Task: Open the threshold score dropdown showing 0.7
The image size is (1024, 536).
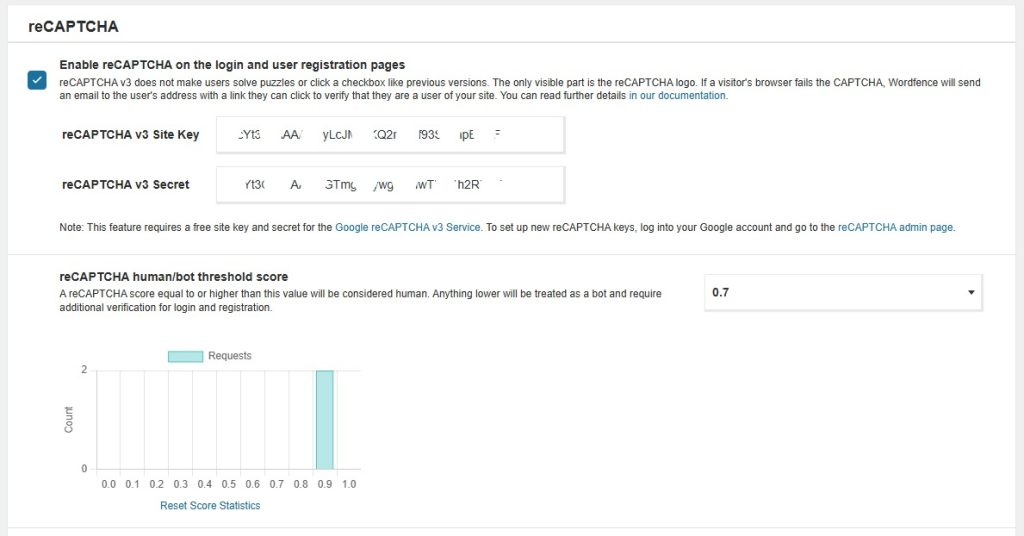Action: [x=842, y=292]
